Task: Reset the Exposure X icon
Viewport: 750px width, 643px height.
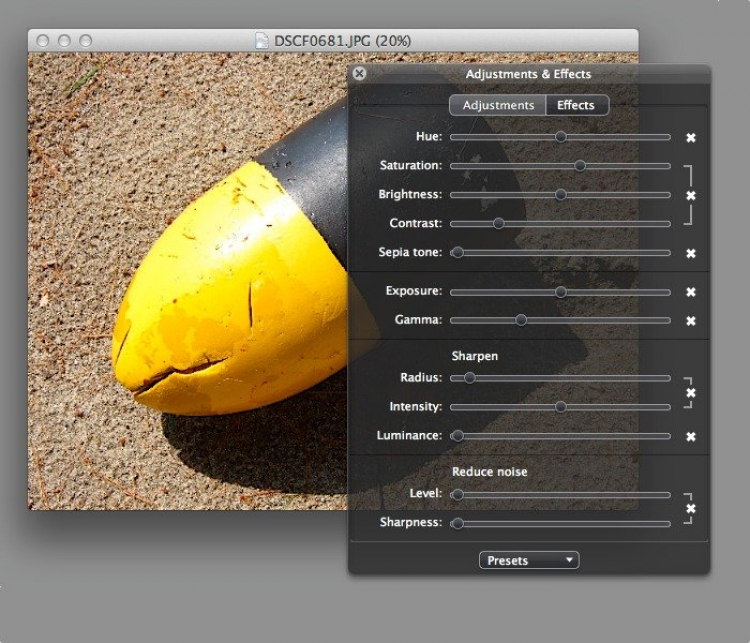Action: 691,292
